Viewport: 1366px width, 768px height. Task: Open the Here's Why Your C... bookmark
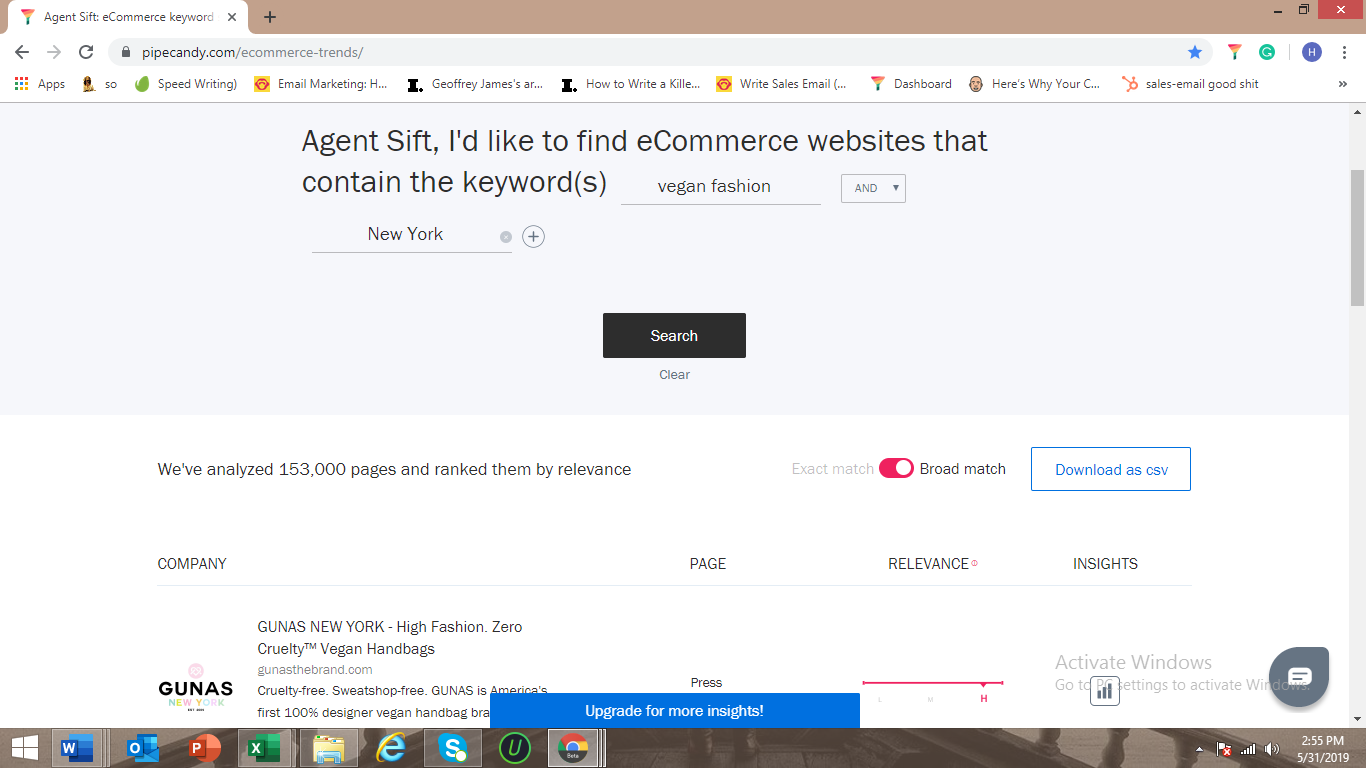tap(1034, 84)
